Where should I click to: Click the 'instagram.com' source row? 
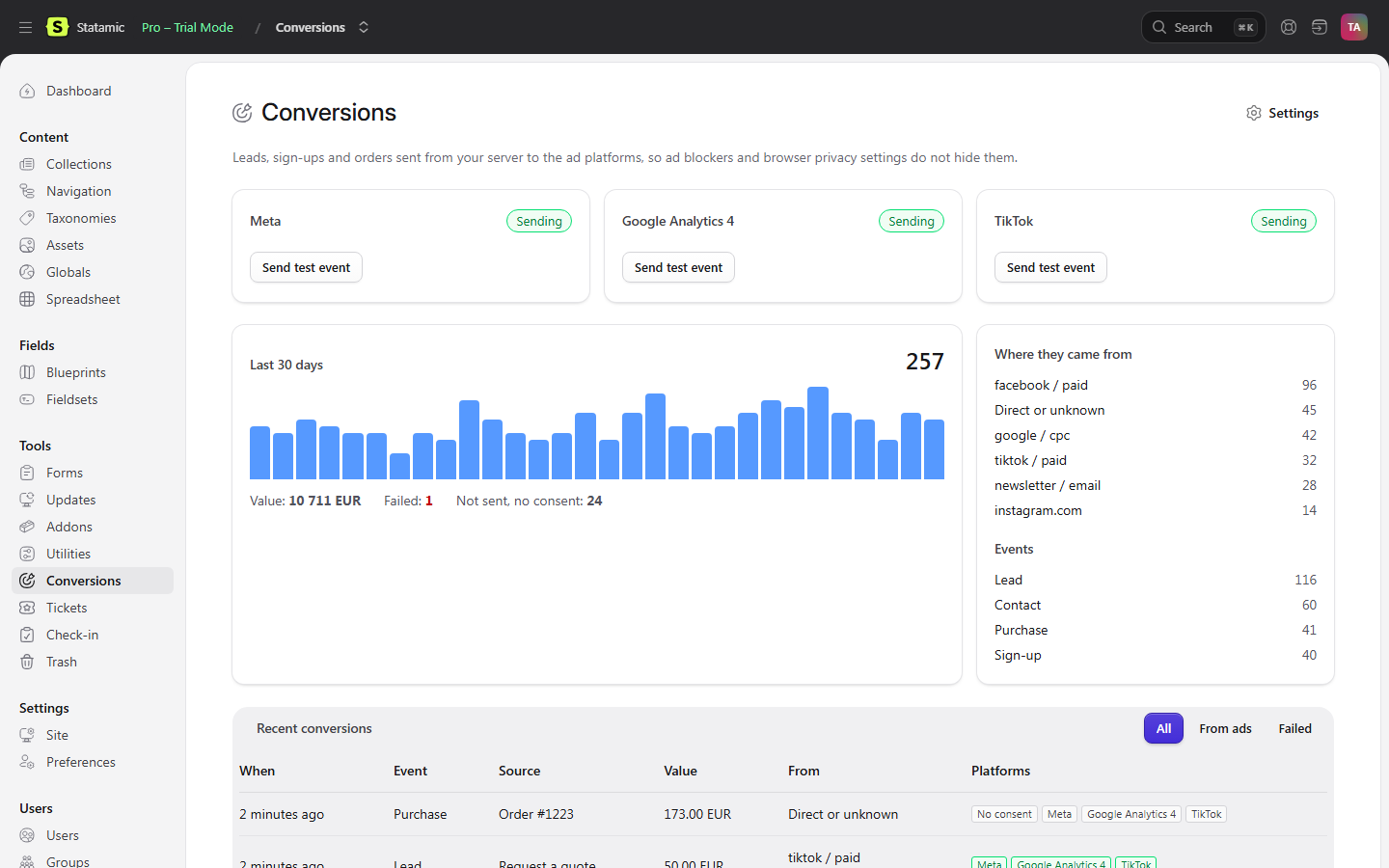click(x=1156, y=510)
